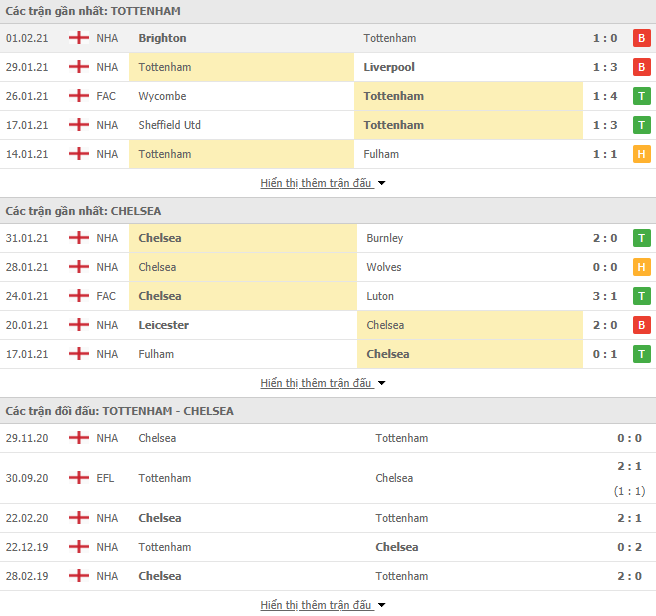Image resolution: width=656 pixels, height=616 pixels.
Task: Click Sheffield Utd team name
Action: (x=169, y=125)
